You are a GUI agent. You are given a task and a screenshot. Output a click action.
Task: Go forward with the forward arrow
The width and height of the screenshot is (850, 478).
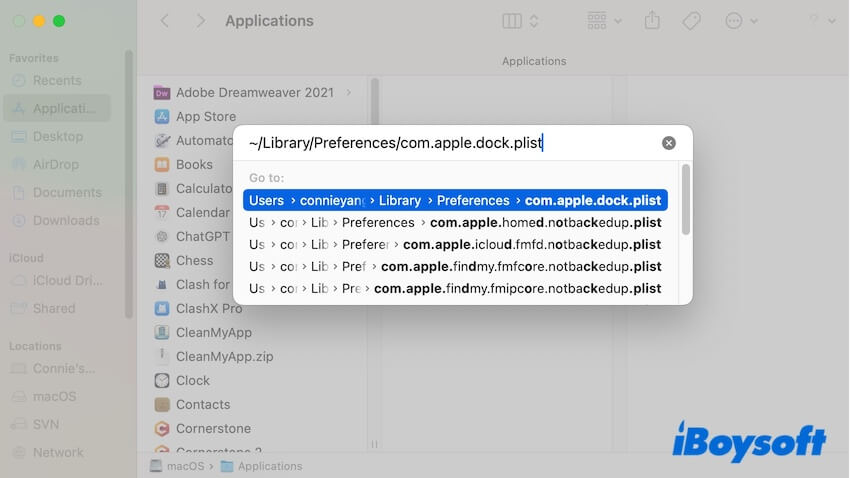pyautogui.click(x=201, y=21)
